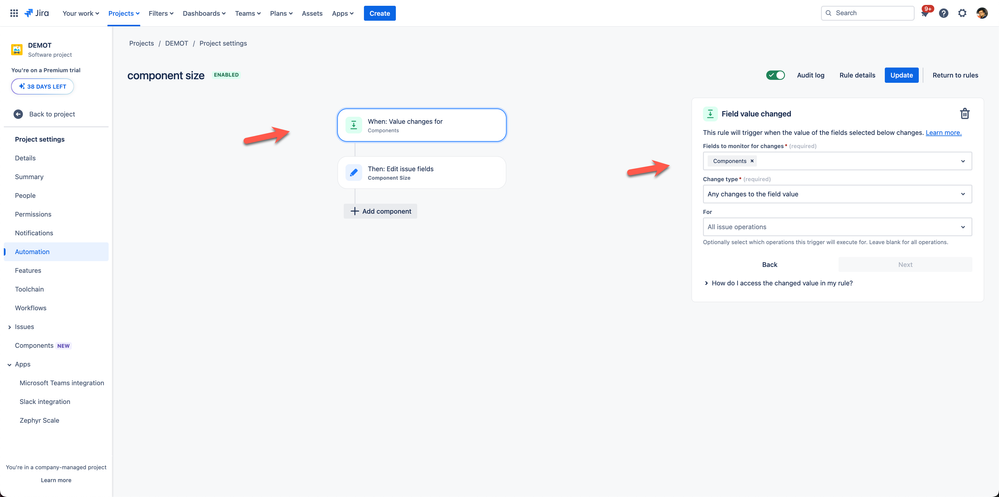The image size is (999, 497).
Task: Open the app switcher grid icon
Action: [14, 13]
